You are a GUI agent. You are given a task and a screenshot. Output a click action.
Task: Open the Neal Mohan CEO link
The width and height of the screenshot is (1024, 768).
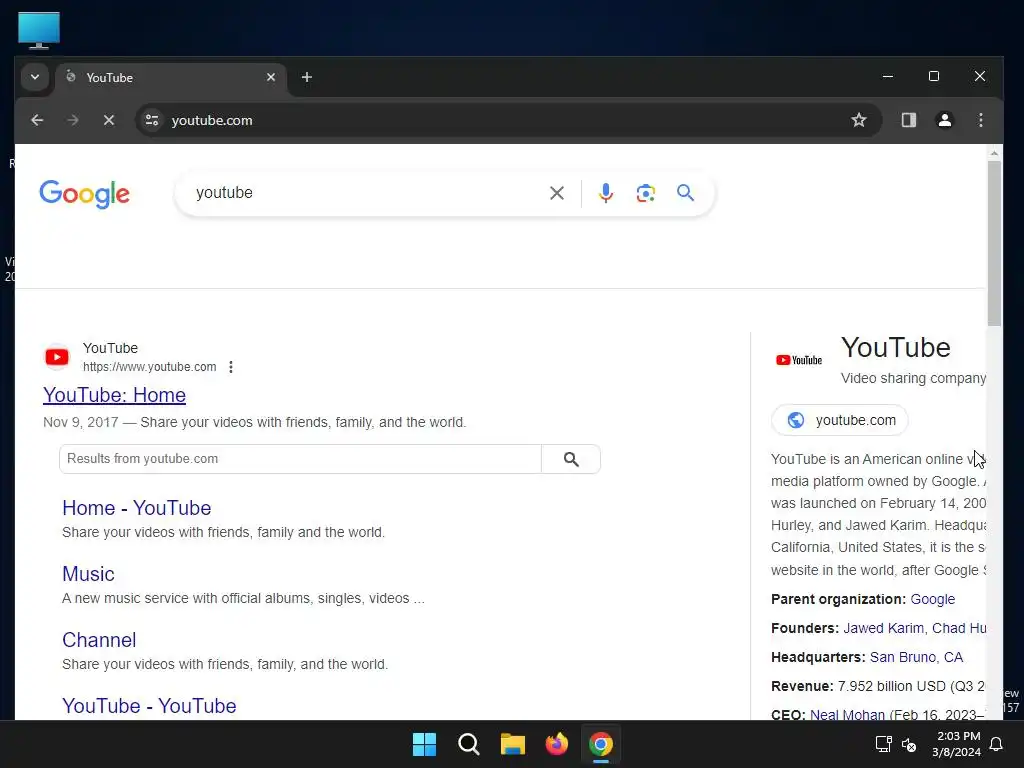847,714
